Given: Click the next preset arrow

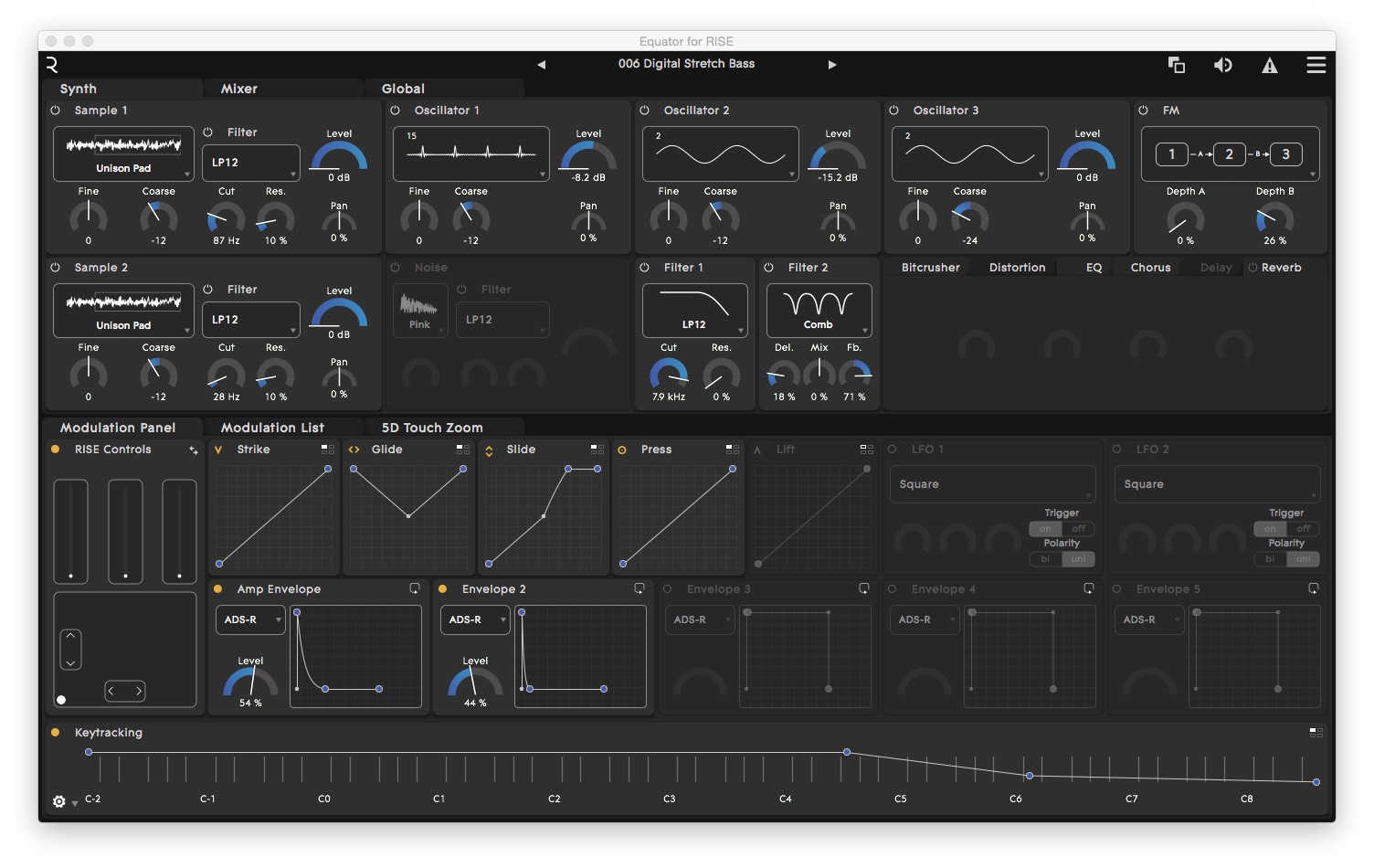Looking at the screenshot, I should click(831, 64).
